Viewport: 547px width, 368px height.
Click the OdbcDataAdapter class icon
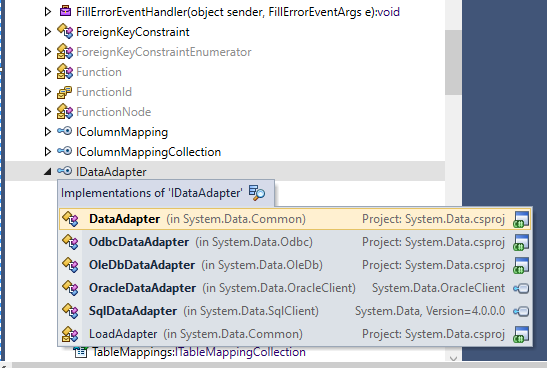coord(70,242)
